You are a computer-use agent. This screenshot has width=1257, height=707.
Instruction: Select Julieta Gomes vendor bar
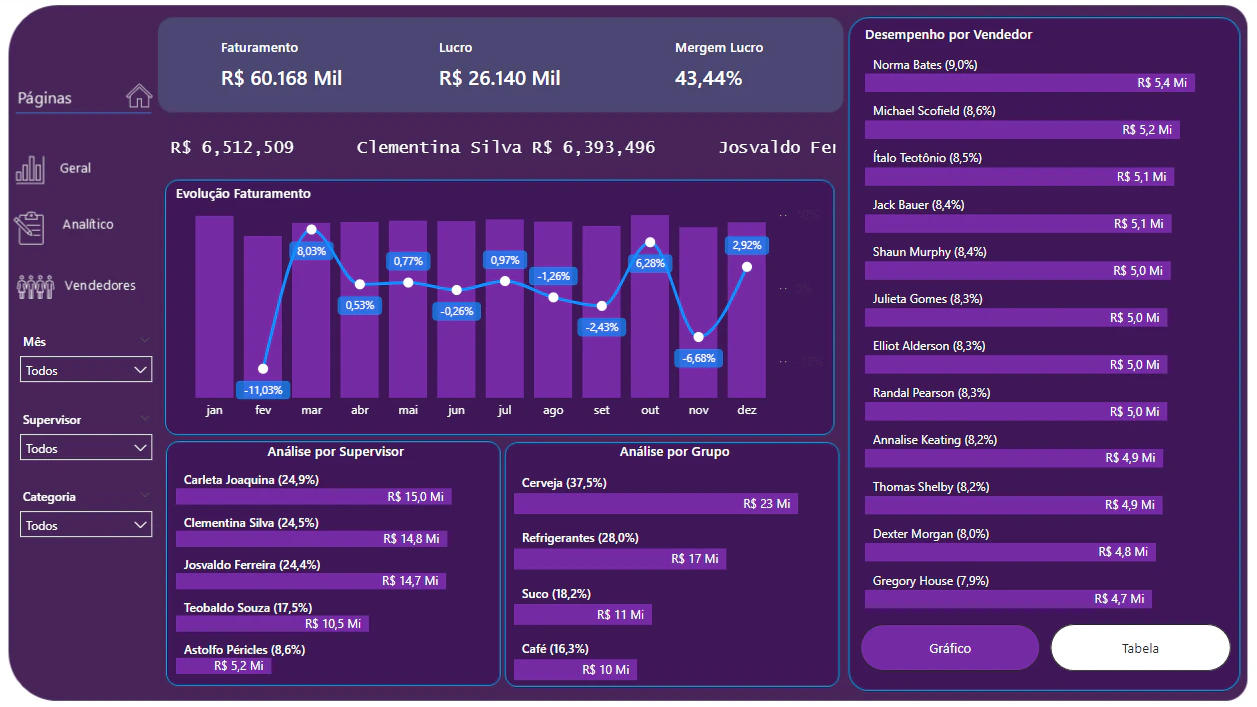(x=1016, y=317)
